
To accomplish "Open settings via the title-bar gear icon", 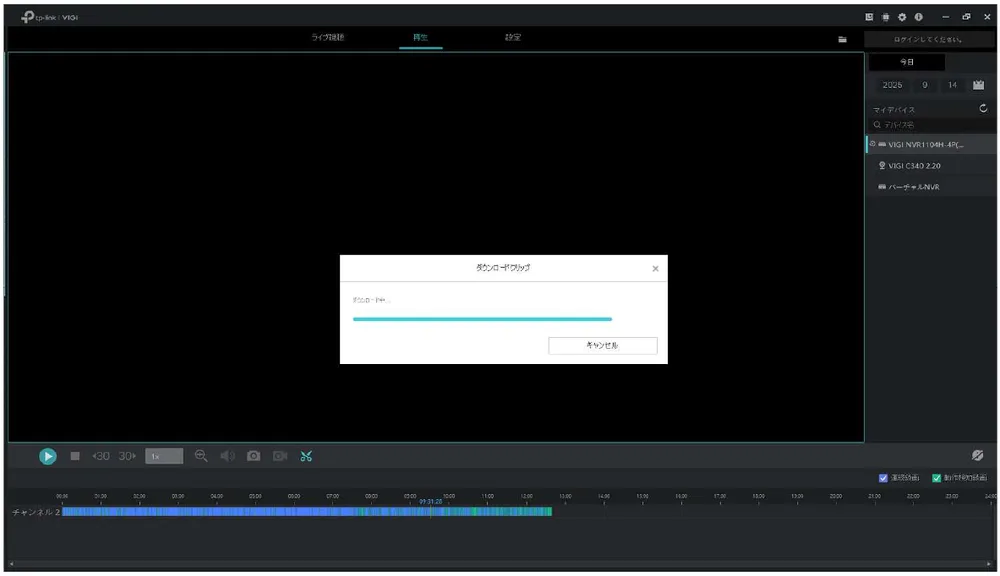I will tap(902, 17).
